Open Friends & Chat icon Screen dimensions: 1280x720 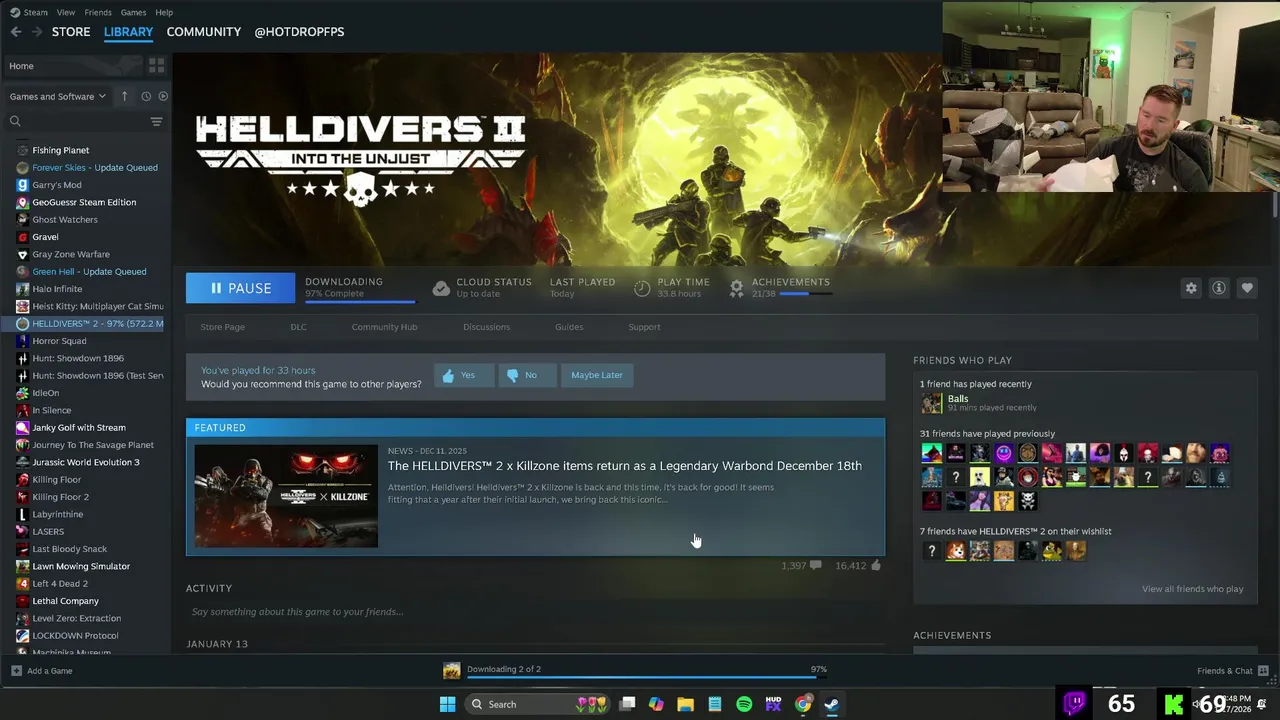[1263, 670]
